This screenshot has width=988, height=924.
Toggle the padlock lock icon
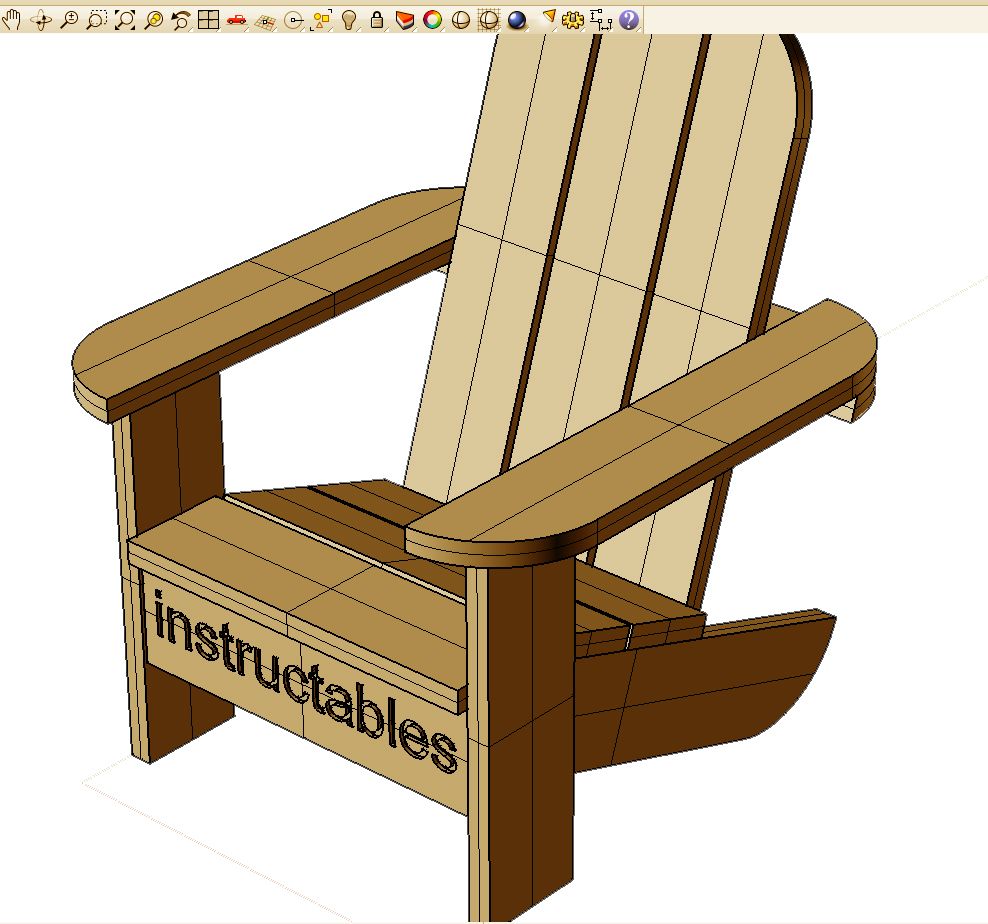coord(377,18)
